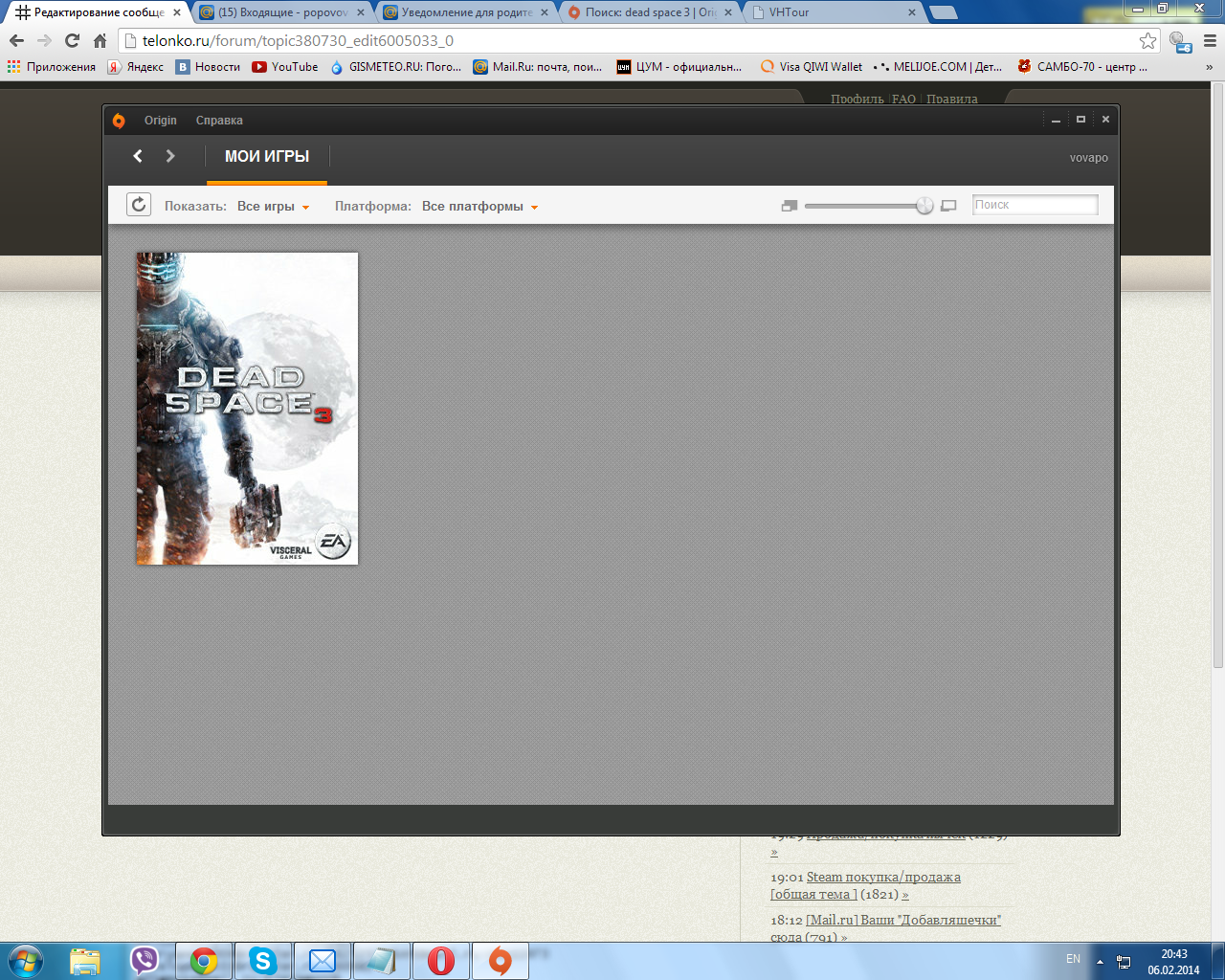Bookmark page with the star icon
This screenshot has height=980, width=1225.
point(1147,41)
